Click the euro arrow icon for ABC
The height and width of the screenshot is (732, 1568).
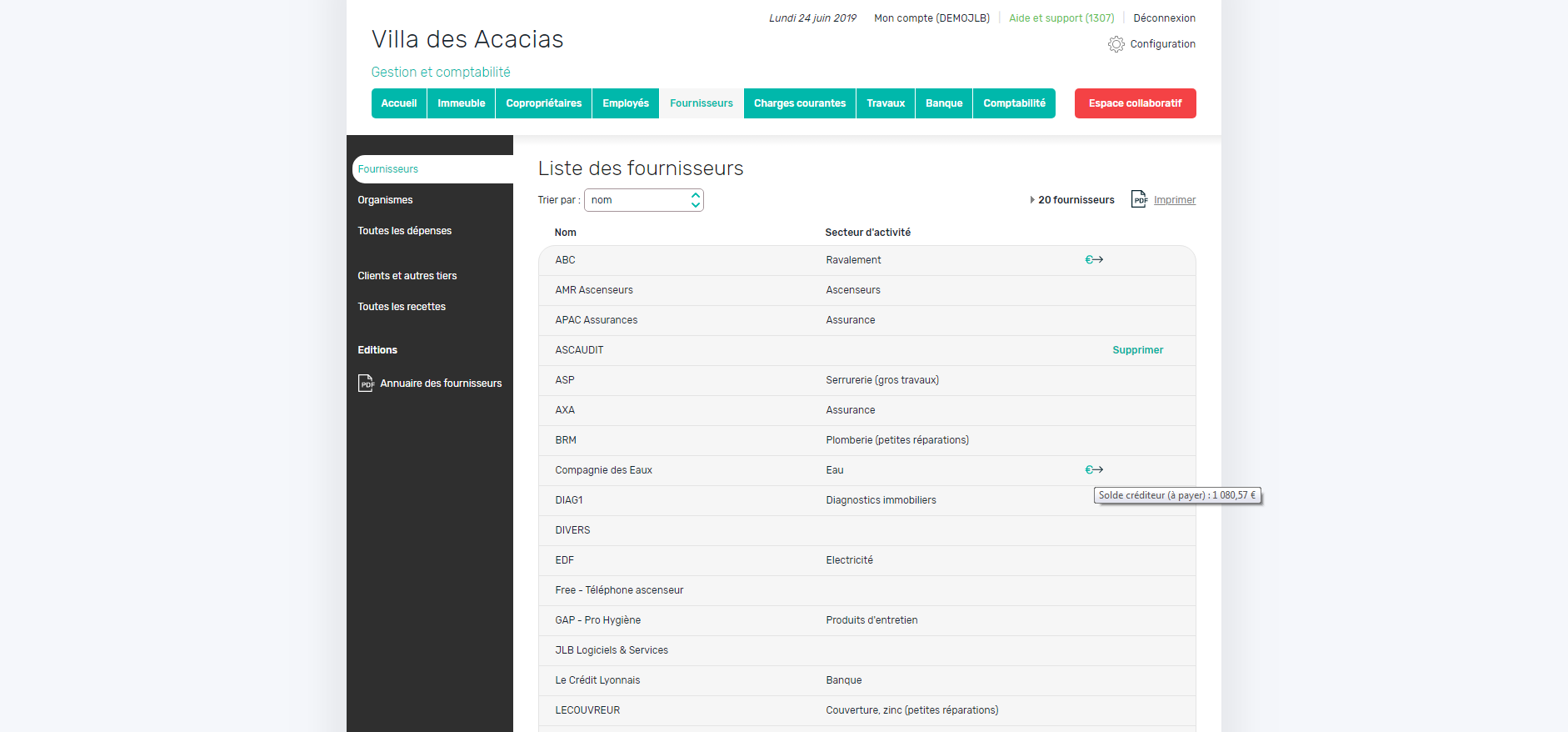click(1094, 259)
